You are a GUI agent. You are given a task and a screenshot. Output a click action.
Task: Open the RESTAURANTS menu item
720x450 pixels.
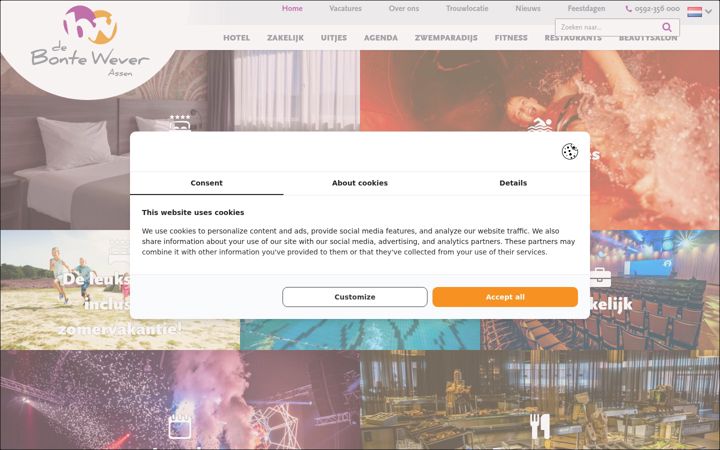(573, 38)
